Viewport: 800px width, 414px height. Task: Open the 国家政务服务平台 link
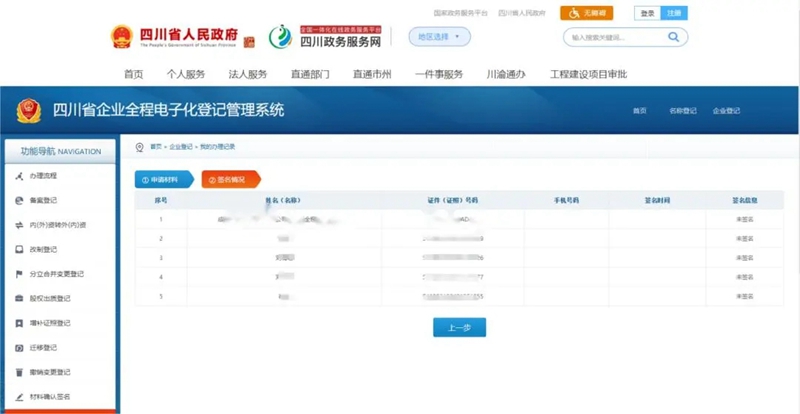coord(461,13)
